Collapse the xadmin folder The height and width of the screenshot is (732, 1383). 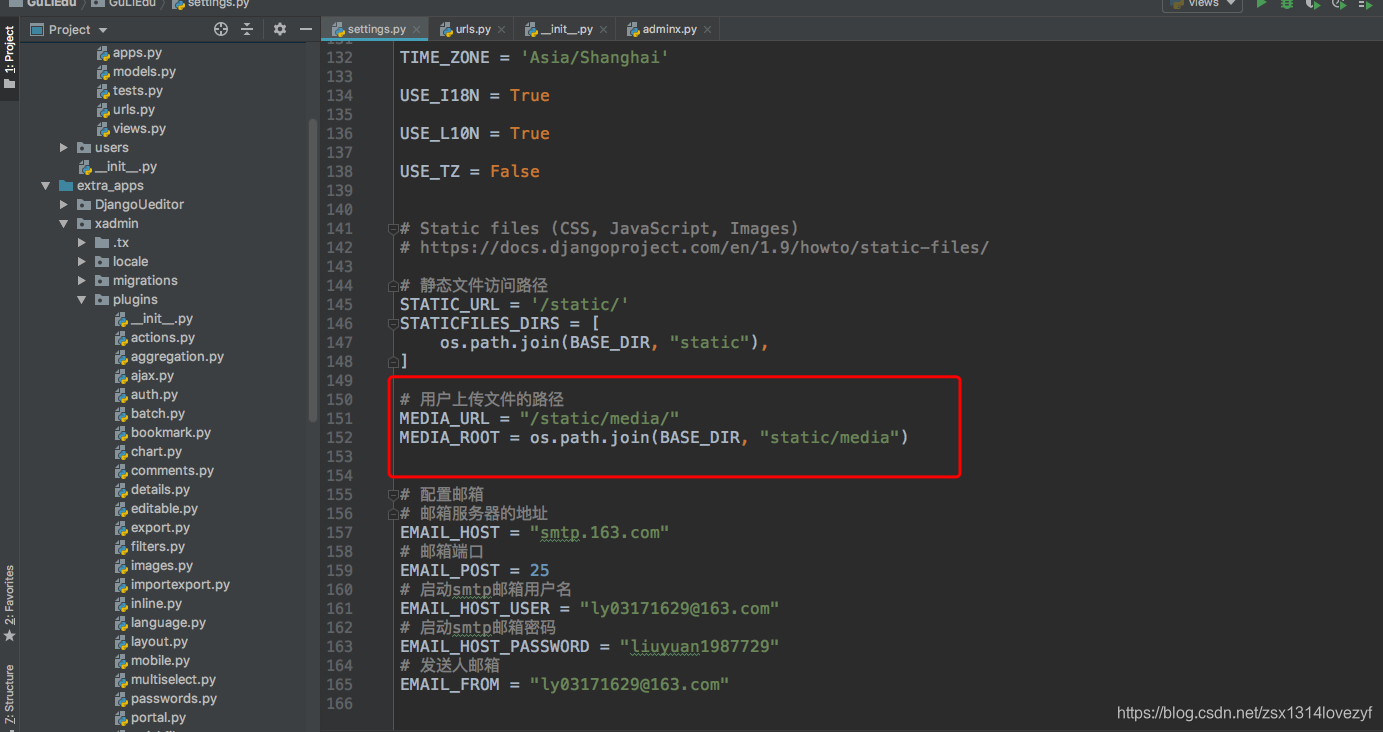pyautogui.click(x=64, y=224)
